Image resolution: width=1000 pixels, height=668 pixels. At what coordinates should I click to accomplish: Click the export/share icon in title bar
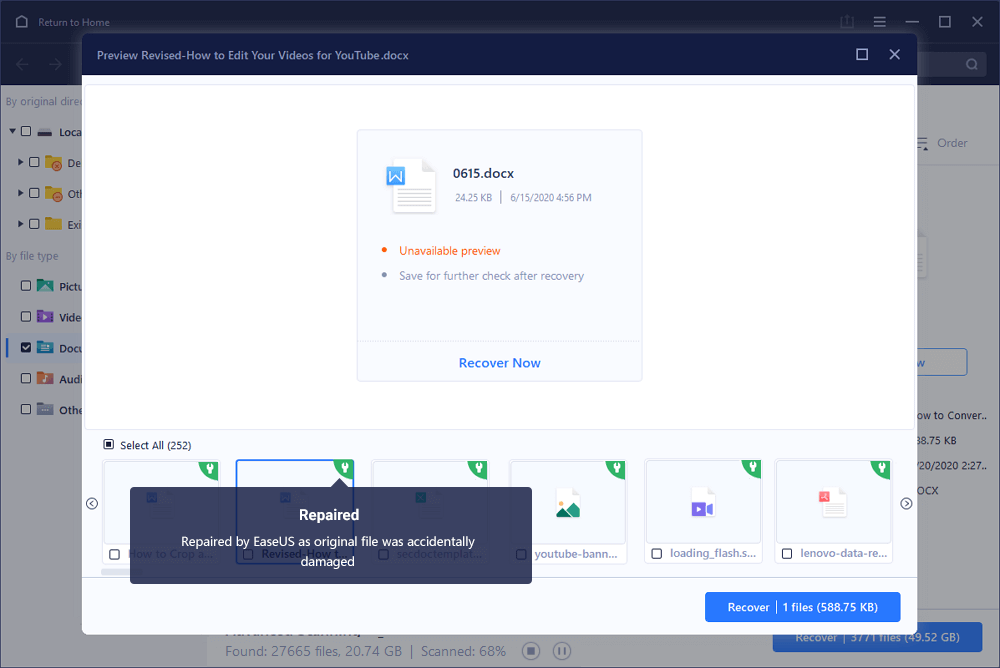pos(846,21)
